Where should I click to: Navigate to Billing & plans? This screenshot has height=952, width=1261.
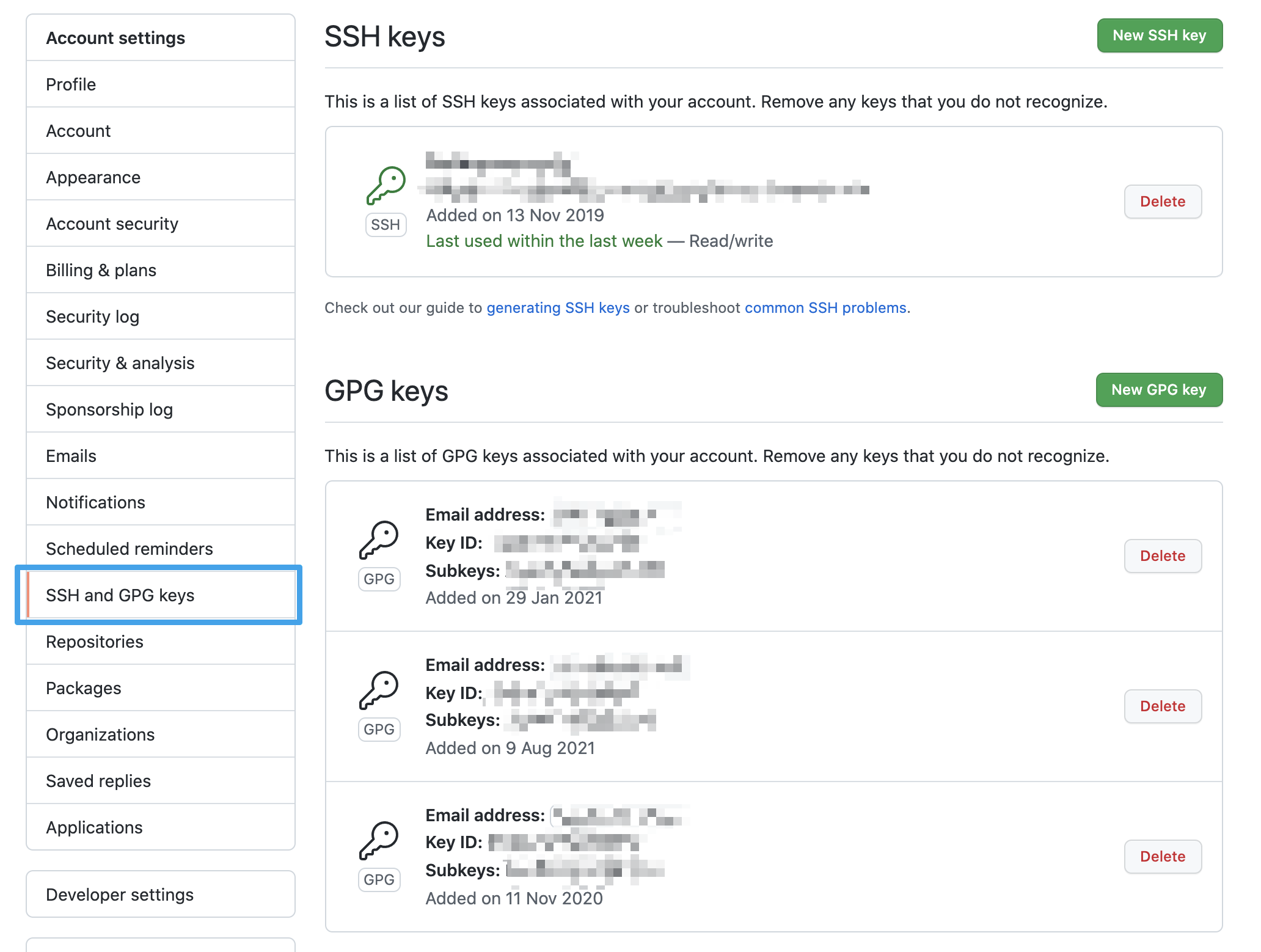tap(101, 270)
